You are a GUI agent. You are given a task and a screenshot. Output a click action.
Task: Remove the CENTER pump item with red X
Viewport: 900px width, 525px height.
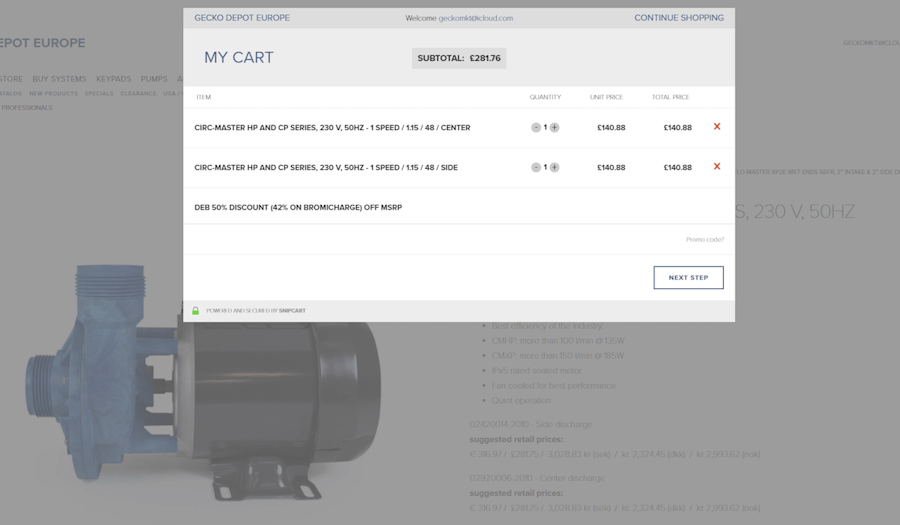pyautogui.click(x=717, y=127)
